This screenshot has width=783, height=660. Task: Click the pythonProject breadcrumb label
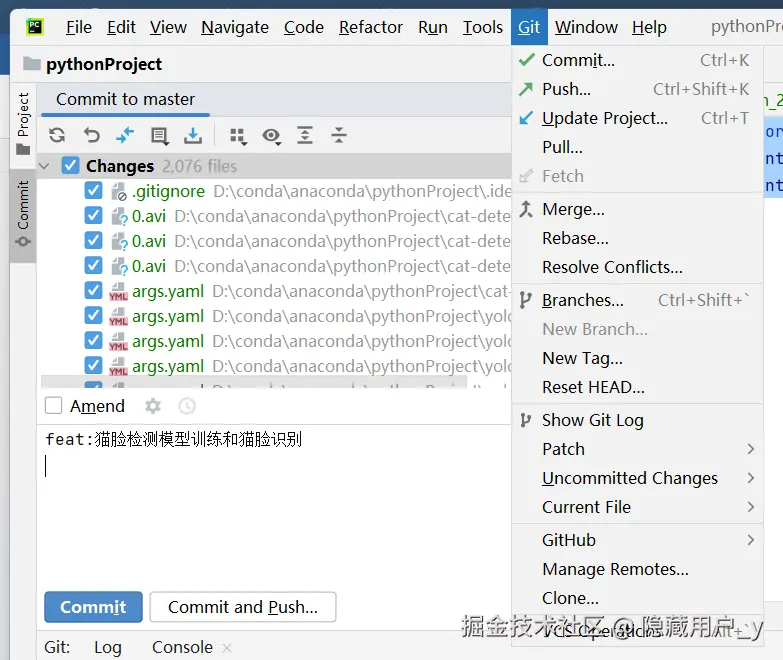tap(104, 64)
